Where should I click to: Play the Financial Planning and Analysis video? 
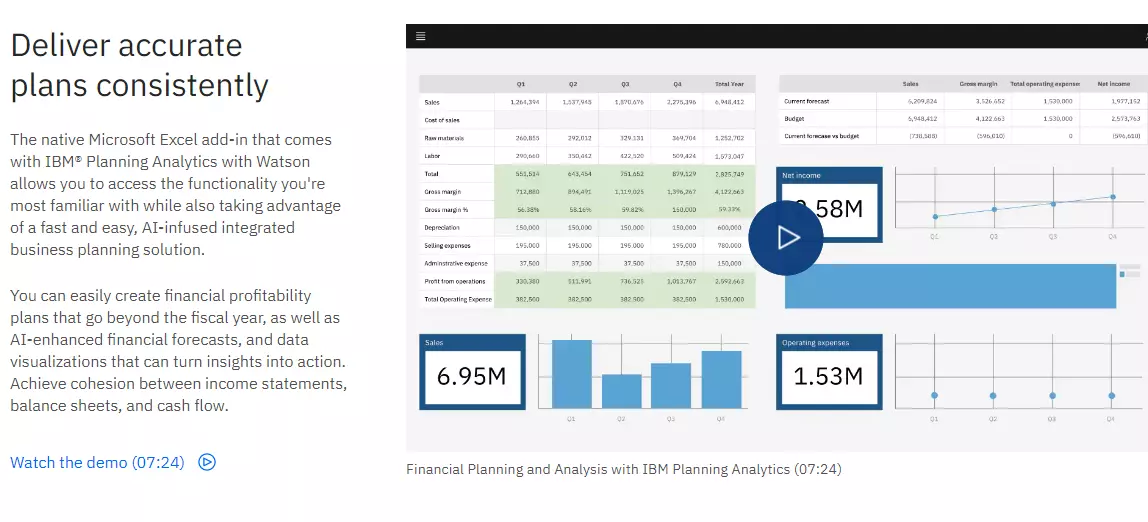click(x=786, y=237)
